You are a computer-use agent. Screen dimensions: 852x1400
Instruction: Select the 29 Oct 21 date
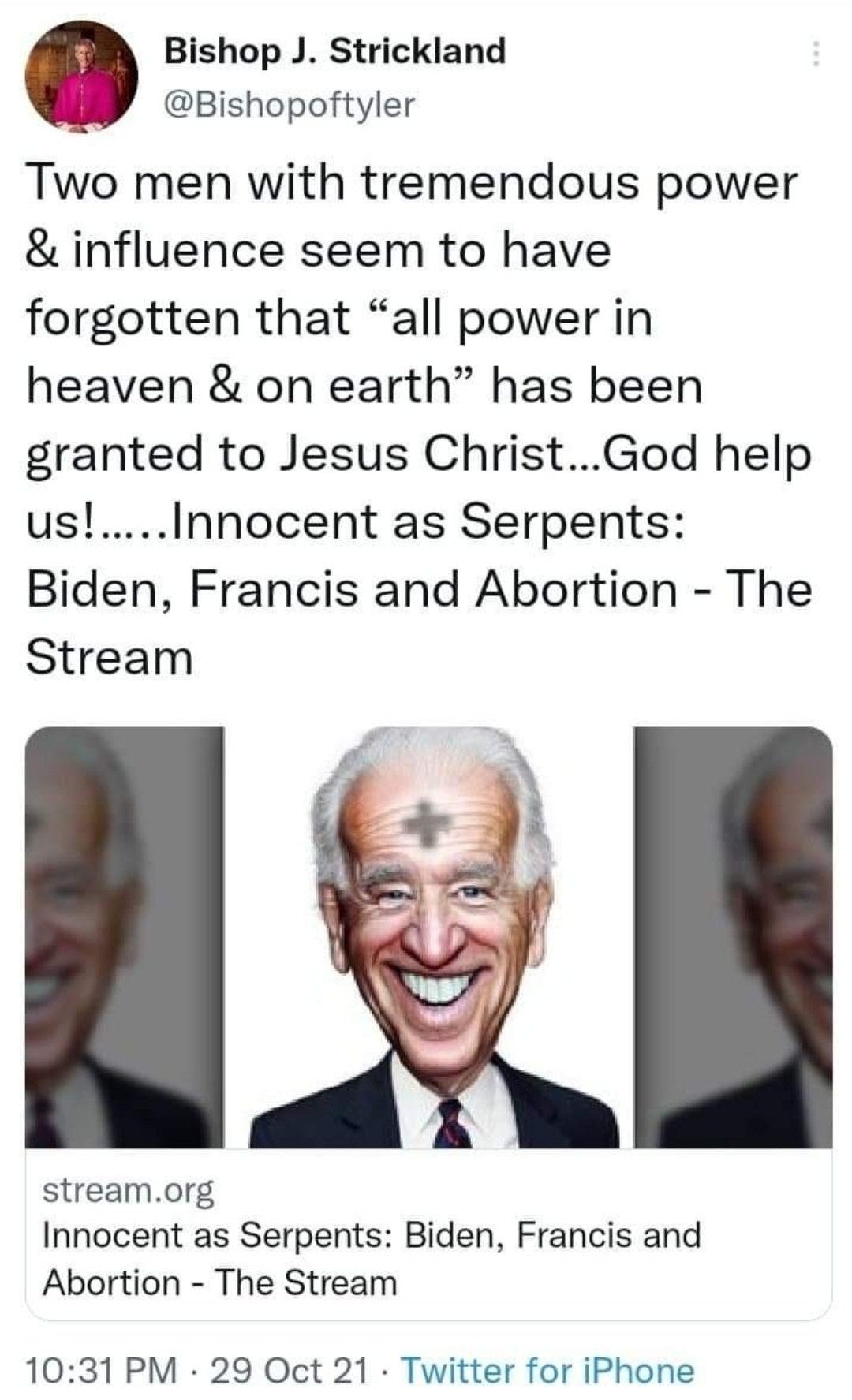coord(290,1370)
